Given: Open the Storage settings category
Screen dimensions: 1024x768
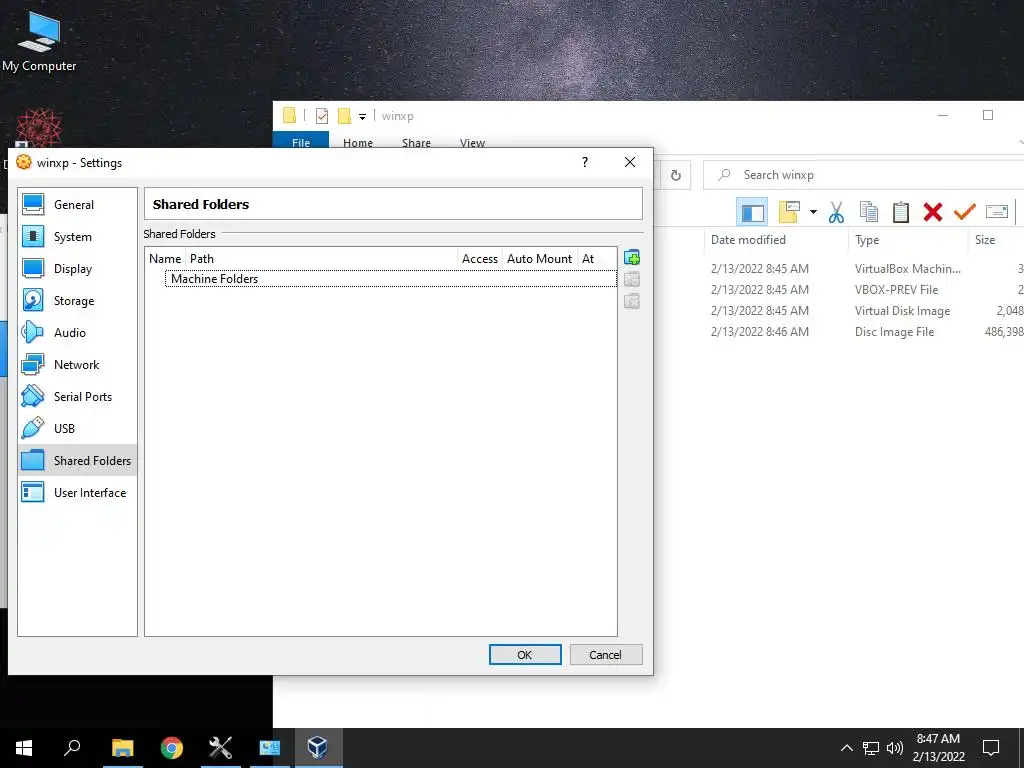Looking at the screenshot, I should pyautogui.click(x=77, y=300).
